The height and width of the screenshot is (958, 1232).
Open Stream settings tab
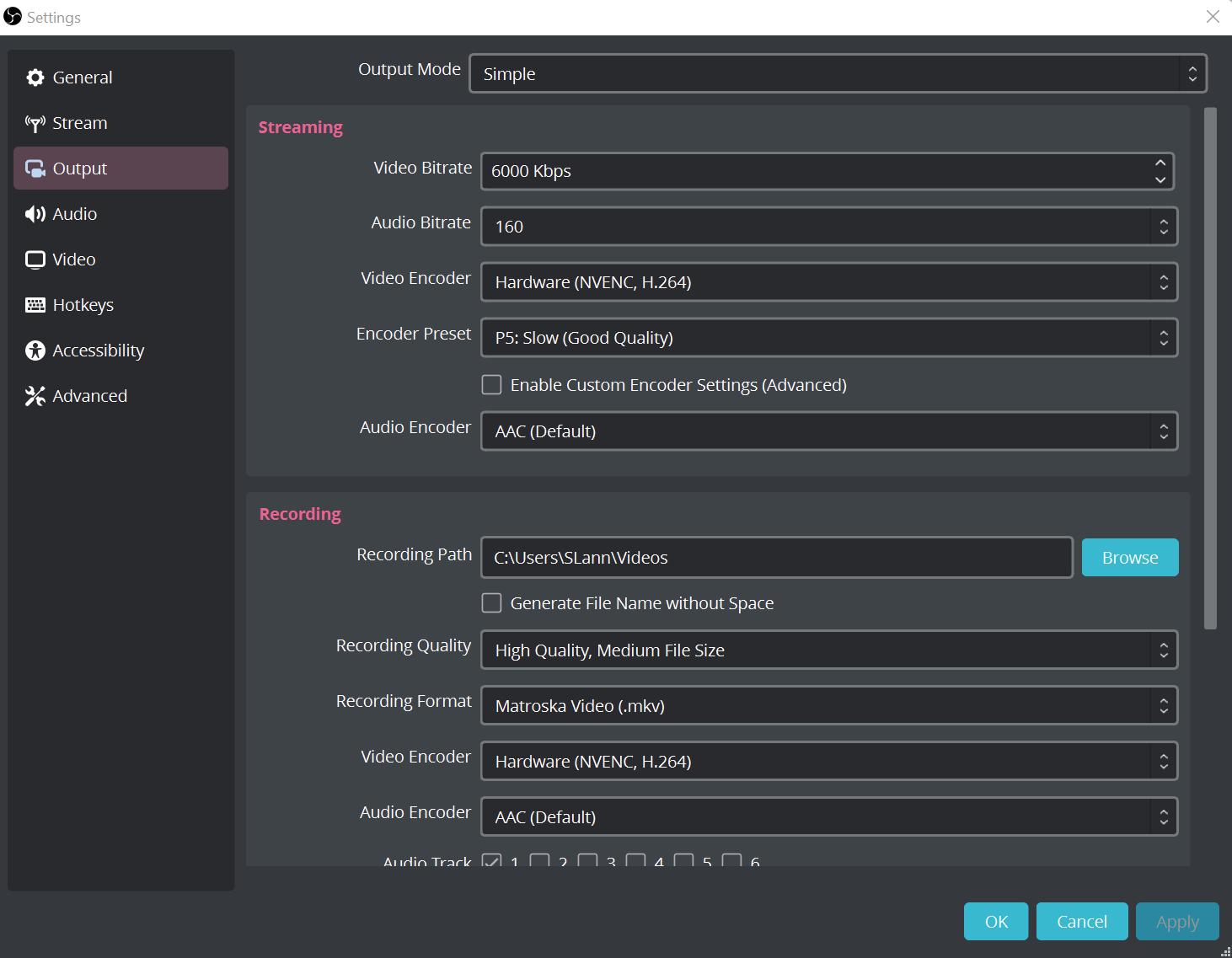[121, 123]
